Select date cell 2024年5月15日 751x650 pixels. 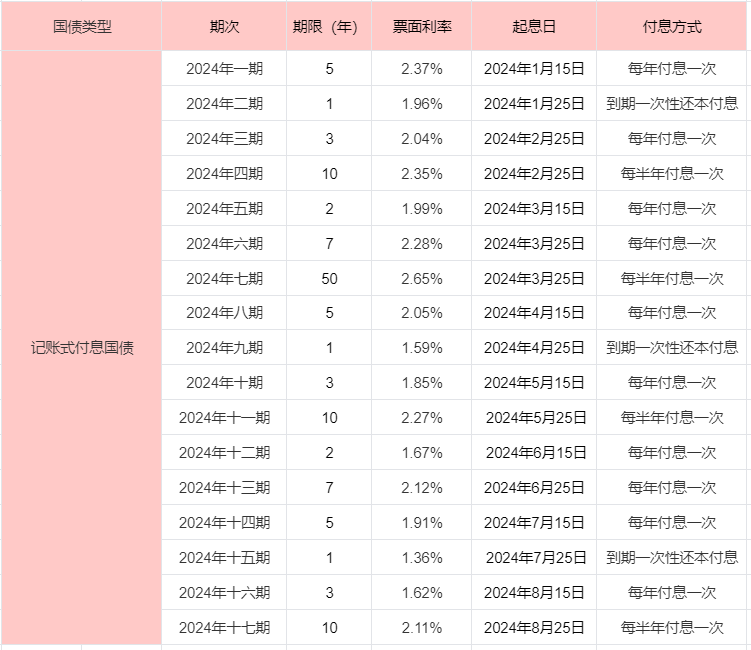[x=534, y=382]
